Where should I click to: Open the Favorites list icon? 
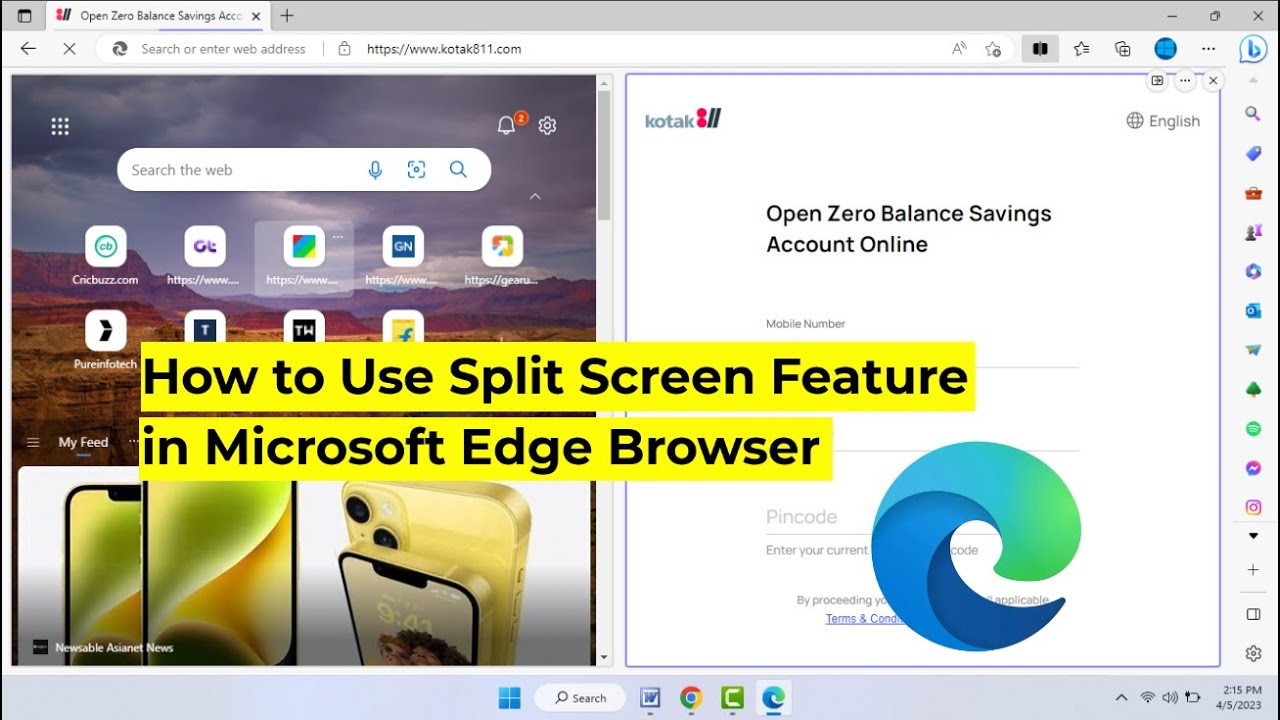coord(1081,48)
